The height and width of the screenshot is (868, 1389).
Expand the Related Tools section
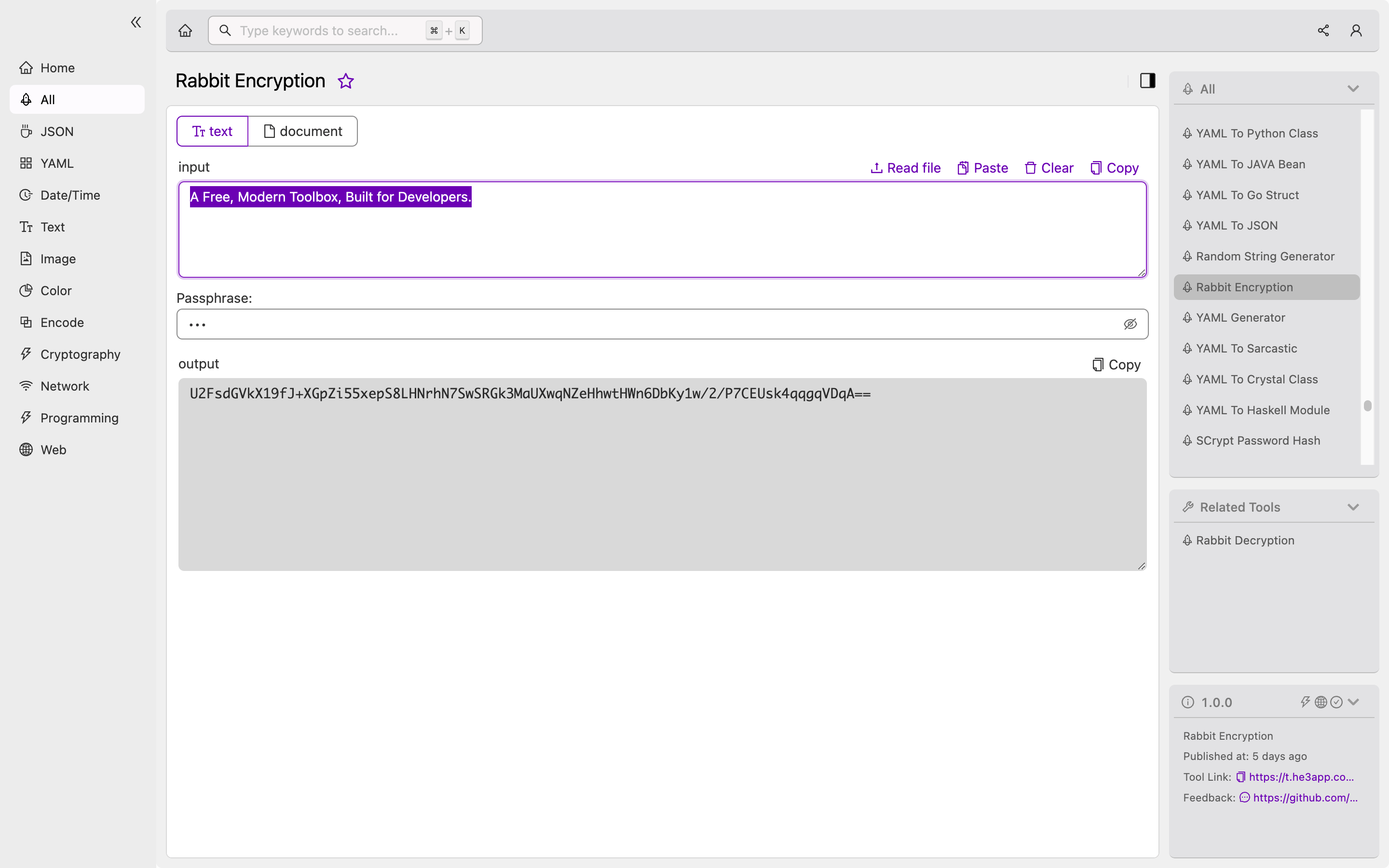(x=1353, y=506)
